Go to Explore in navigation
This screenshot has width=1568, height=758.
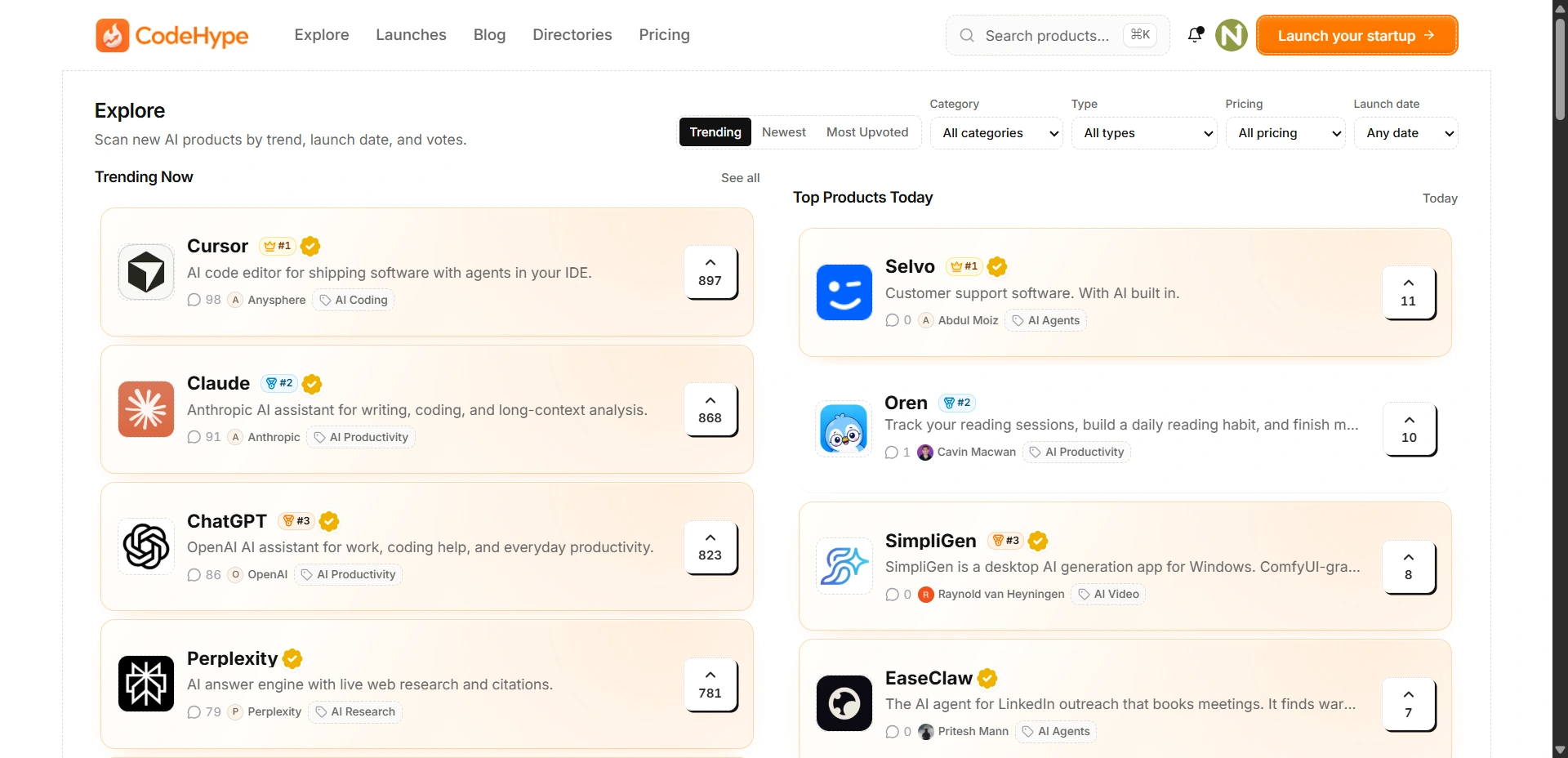(x=322, y=35)
